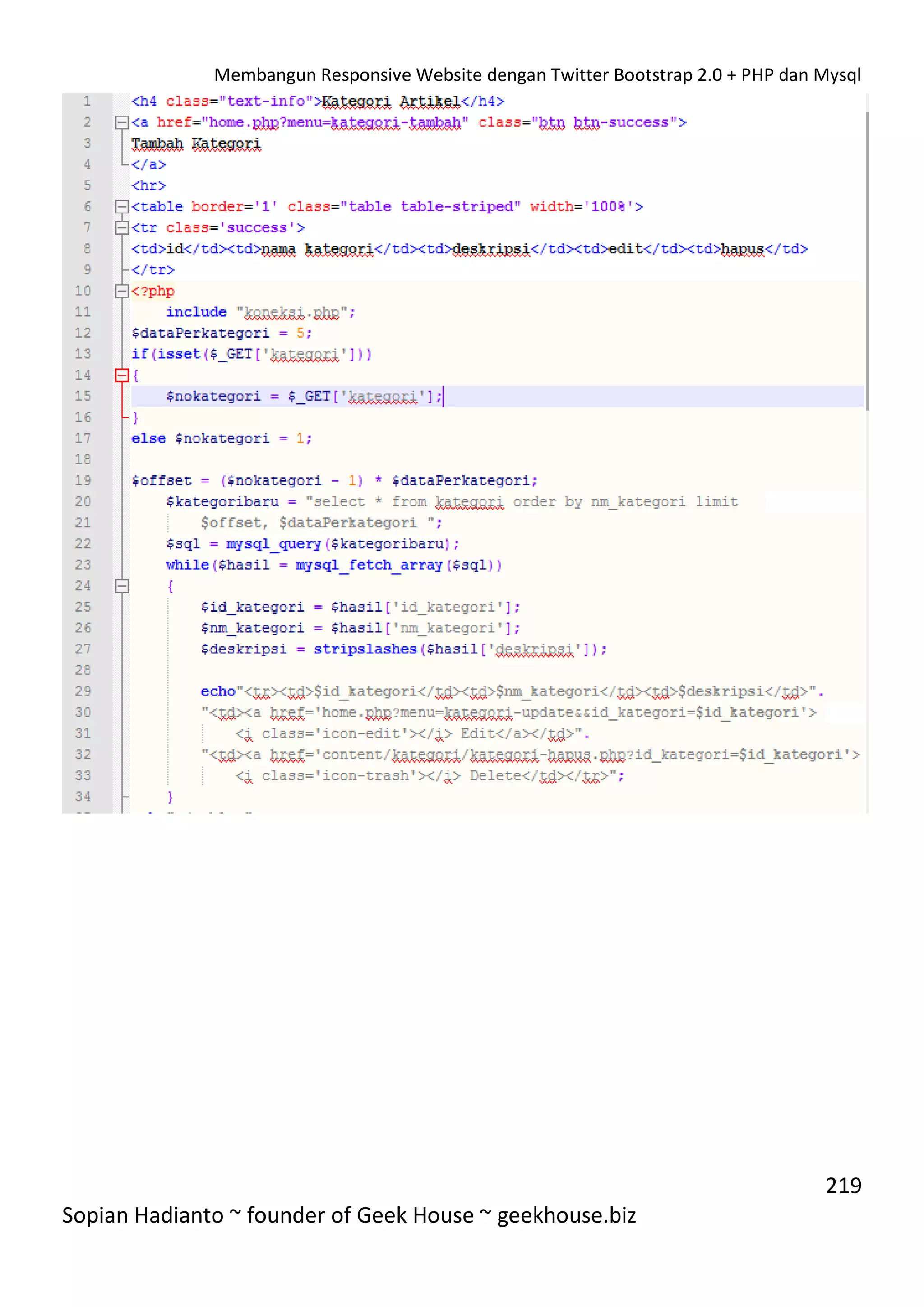Click the 'icon-edit' class text on line 31
Screen dimensions: 924x1307
361,733
